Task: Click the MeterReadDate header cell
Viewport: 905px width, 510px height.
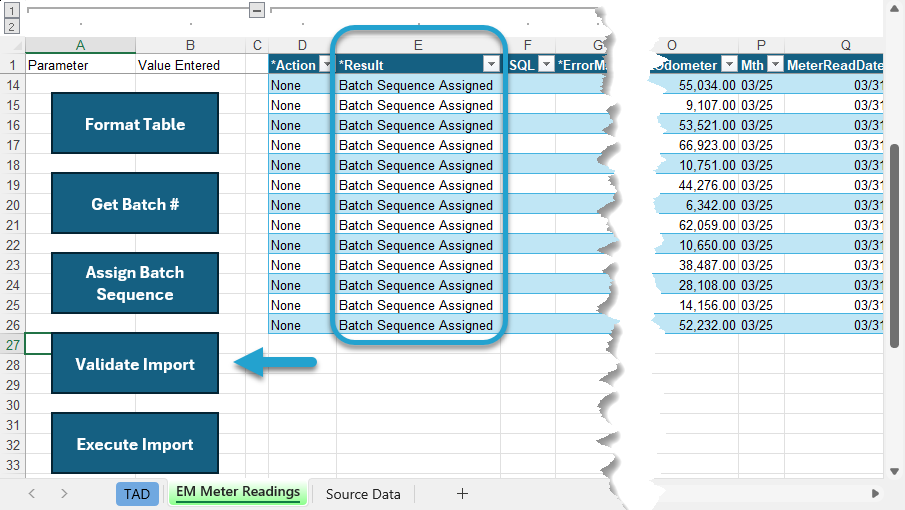Action: click(x=834, y=65)
